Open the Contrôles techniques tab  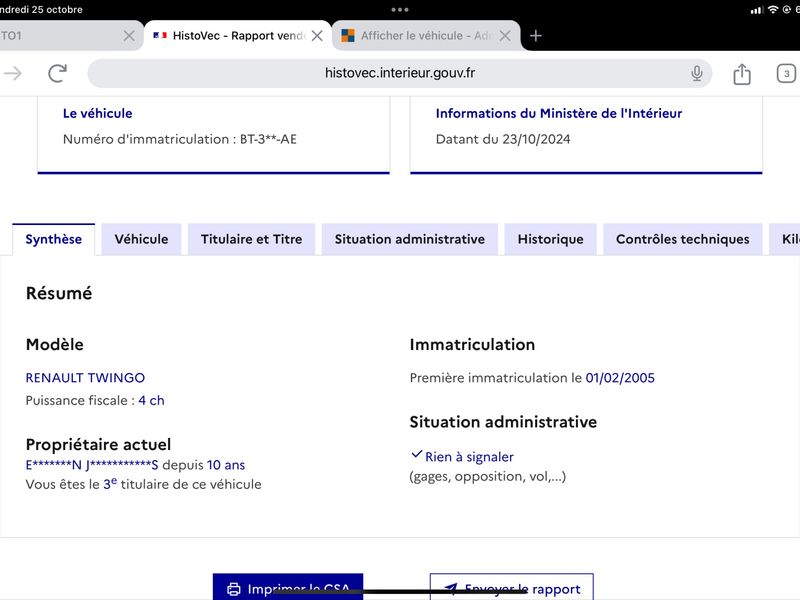(x=683, y=239)
